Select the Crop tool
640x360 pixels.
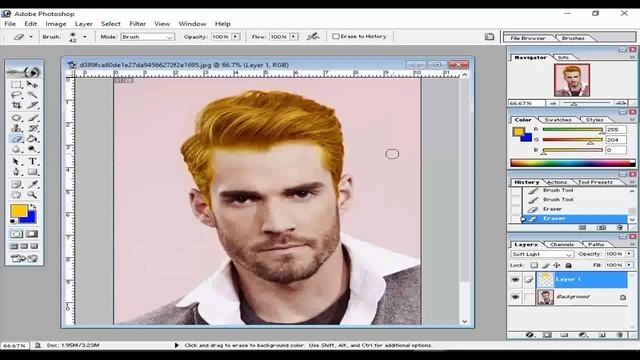coord(16,105)
